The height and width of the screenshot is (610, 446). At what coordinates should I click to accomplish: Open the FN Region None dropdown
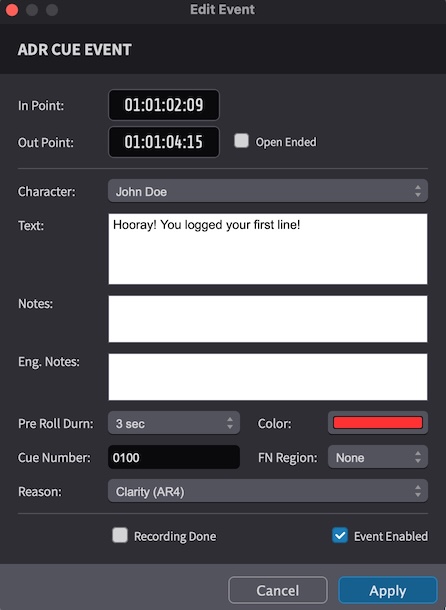(378, 457)
